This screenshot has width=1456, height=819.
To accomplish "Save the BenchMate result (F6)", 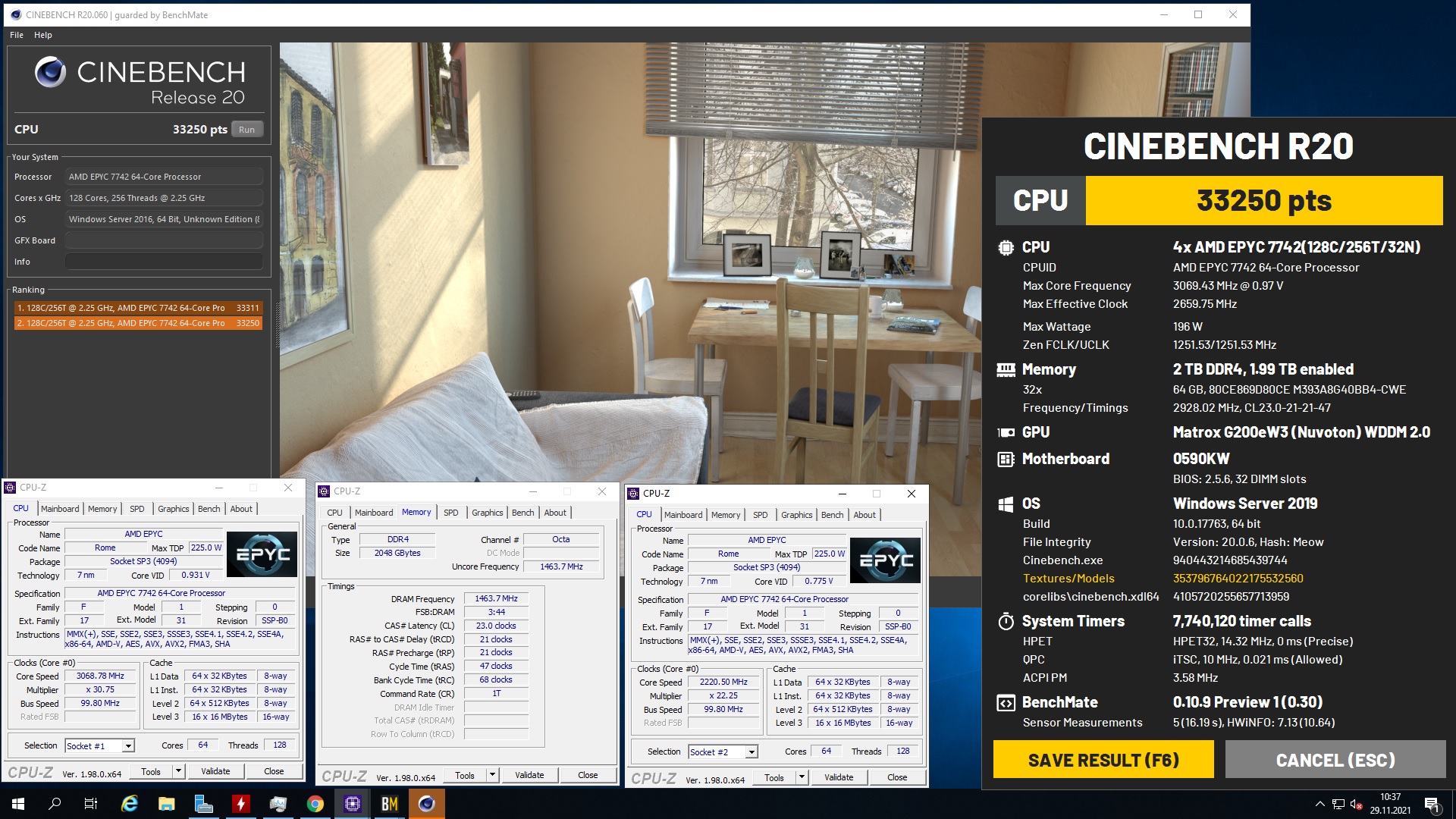I will coord(1103,760).
